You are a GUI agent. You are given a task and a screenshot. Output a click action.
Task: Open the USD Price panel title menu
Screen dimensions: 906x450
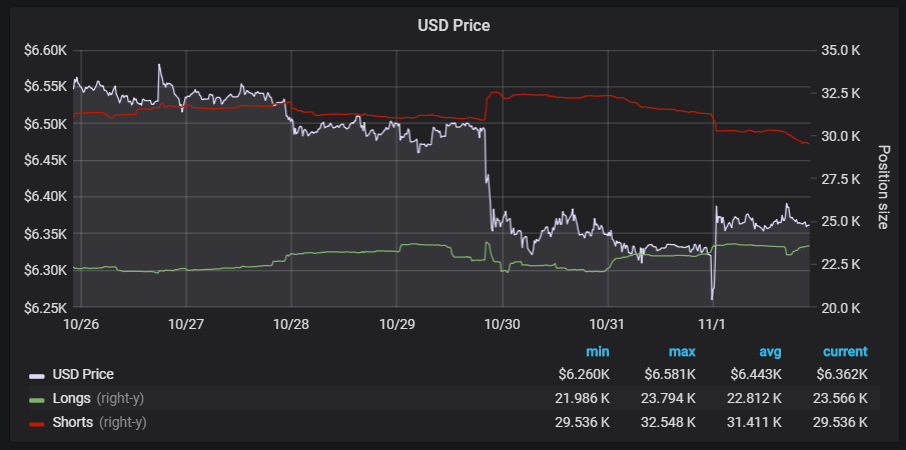click(x=453, y=25)
